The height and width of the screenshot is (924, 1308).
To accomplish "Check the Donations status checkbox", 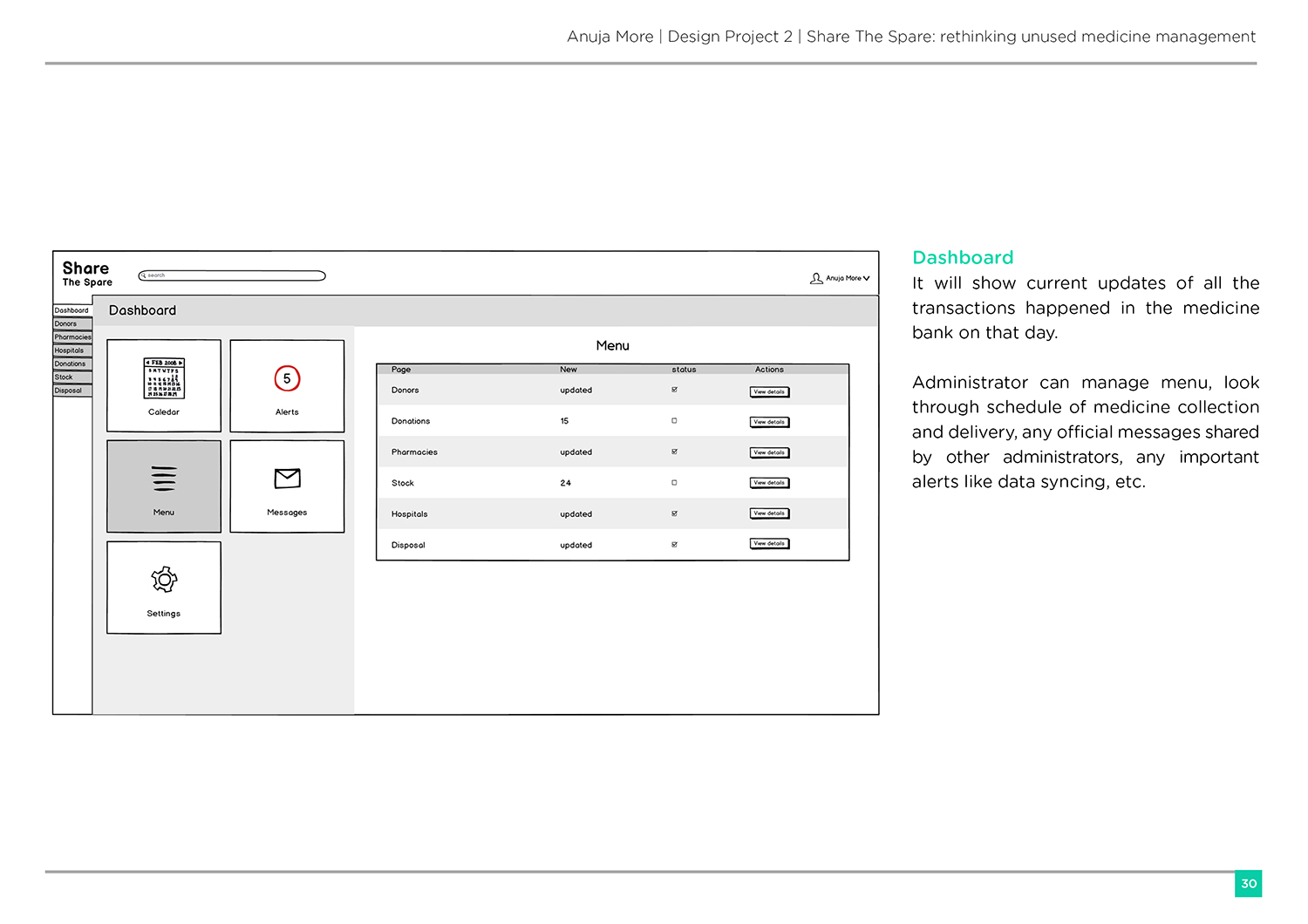I will click(674, 421).
